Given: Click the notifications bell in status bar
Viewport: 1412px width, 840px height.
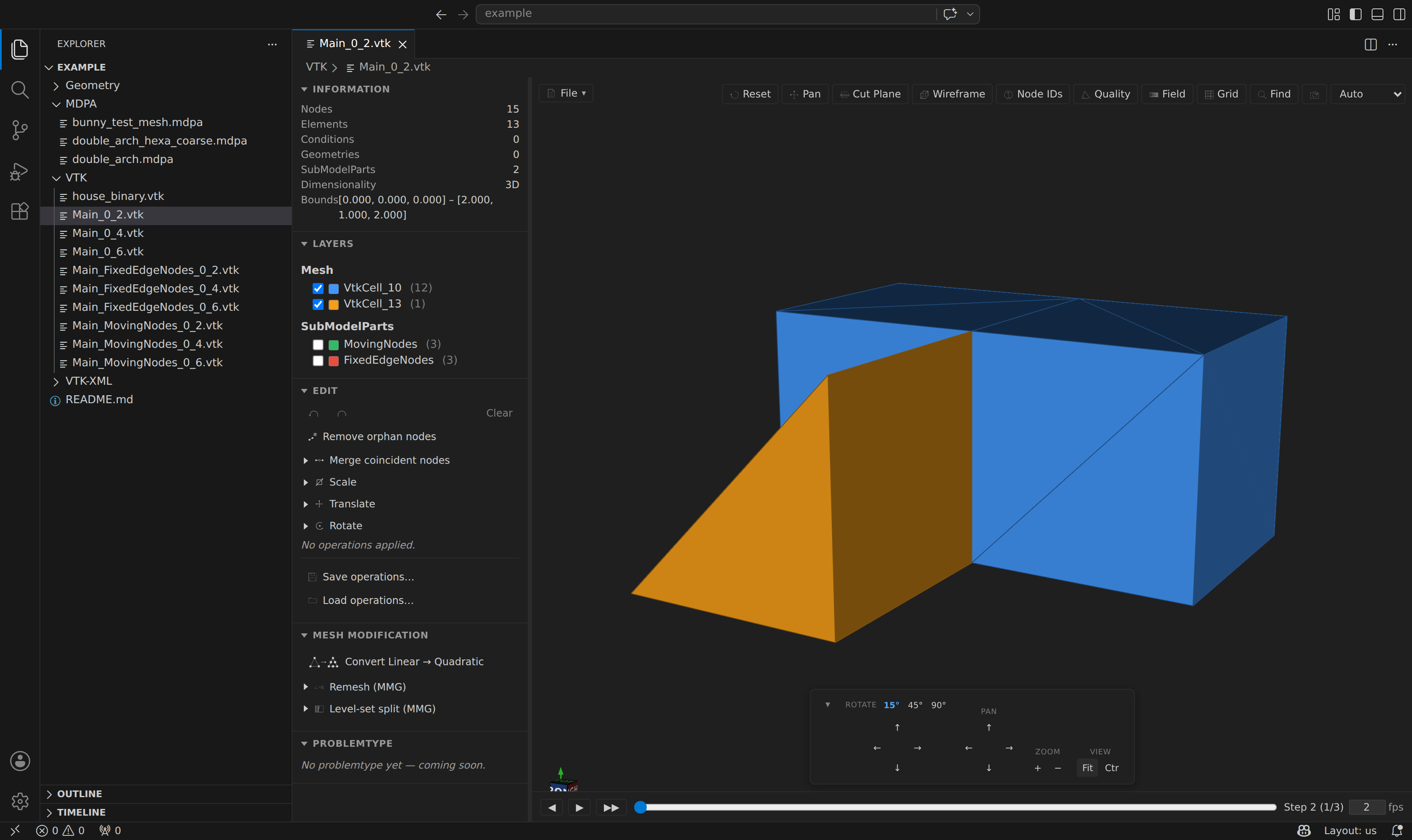Looking at the screenshot, I should click(1397, 830).
